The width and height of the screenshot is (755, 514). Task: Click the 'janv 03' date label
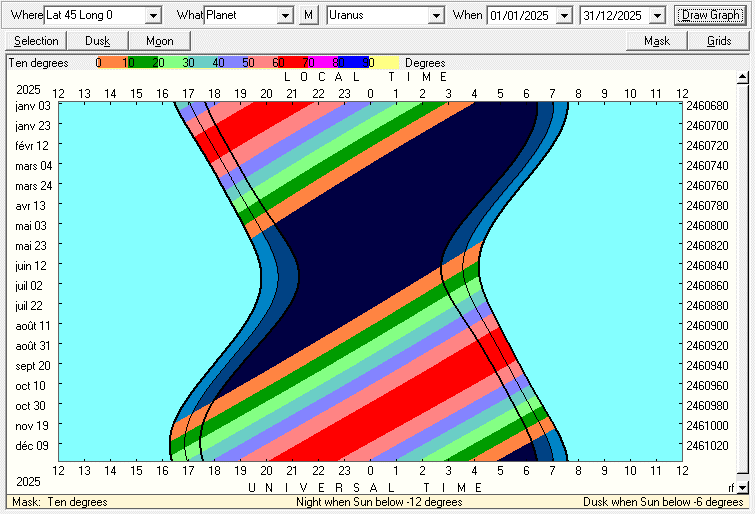point(33,105)
